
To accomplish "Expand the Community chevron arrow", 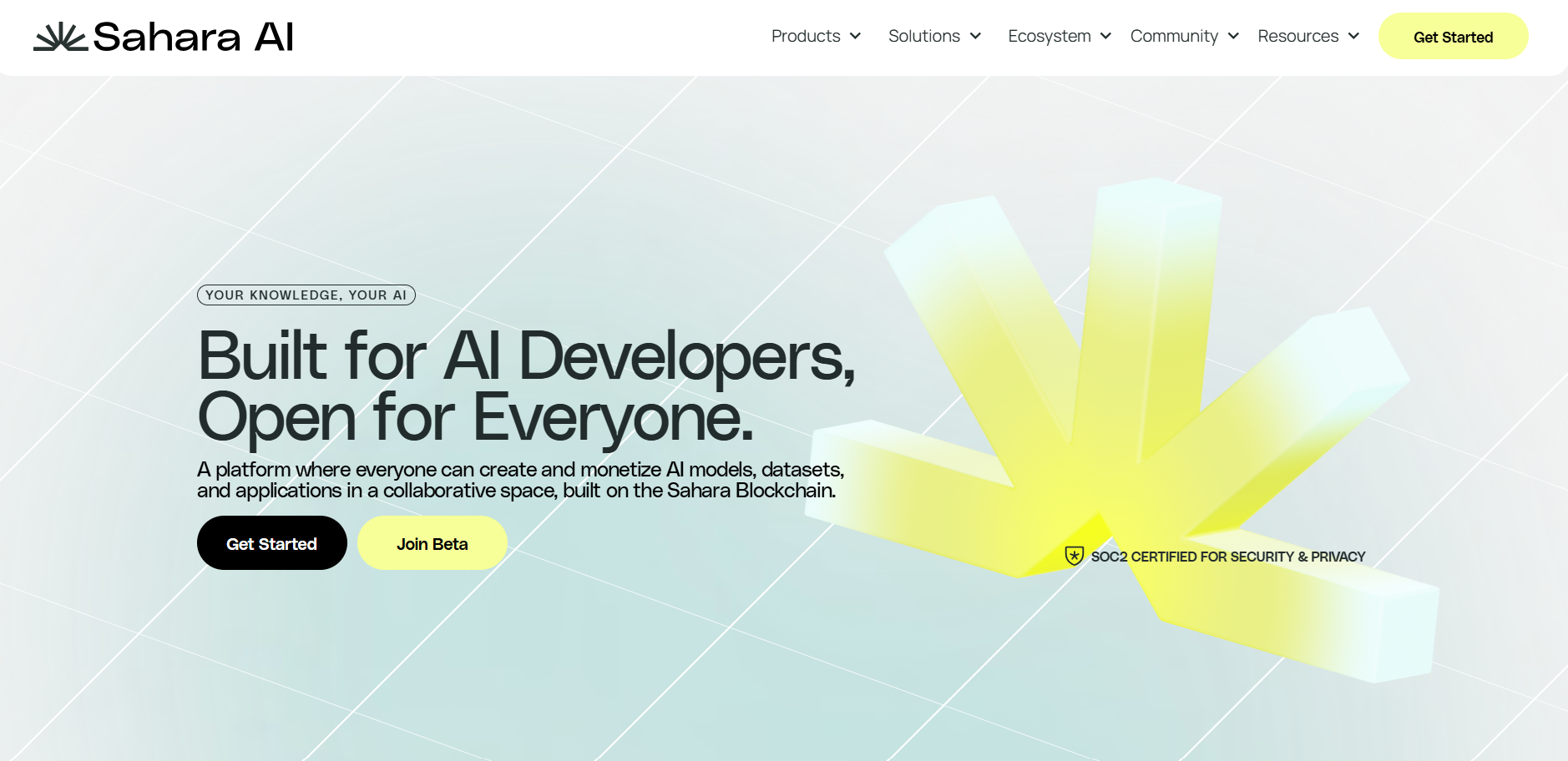I will tap(1233, 36).
